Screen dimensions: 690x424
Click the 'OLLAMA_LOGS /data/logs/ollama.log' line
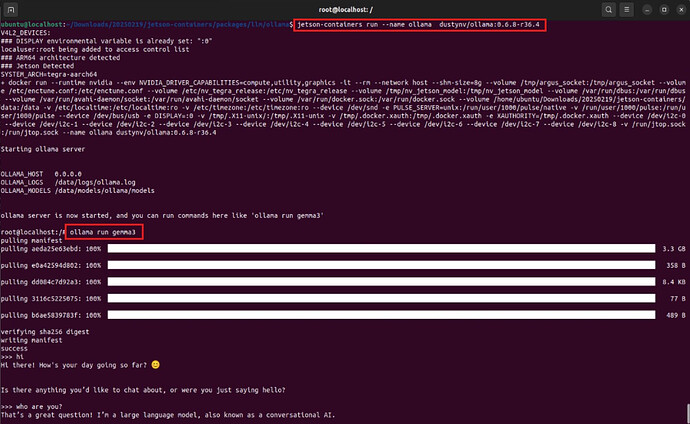tap(68, 182)
